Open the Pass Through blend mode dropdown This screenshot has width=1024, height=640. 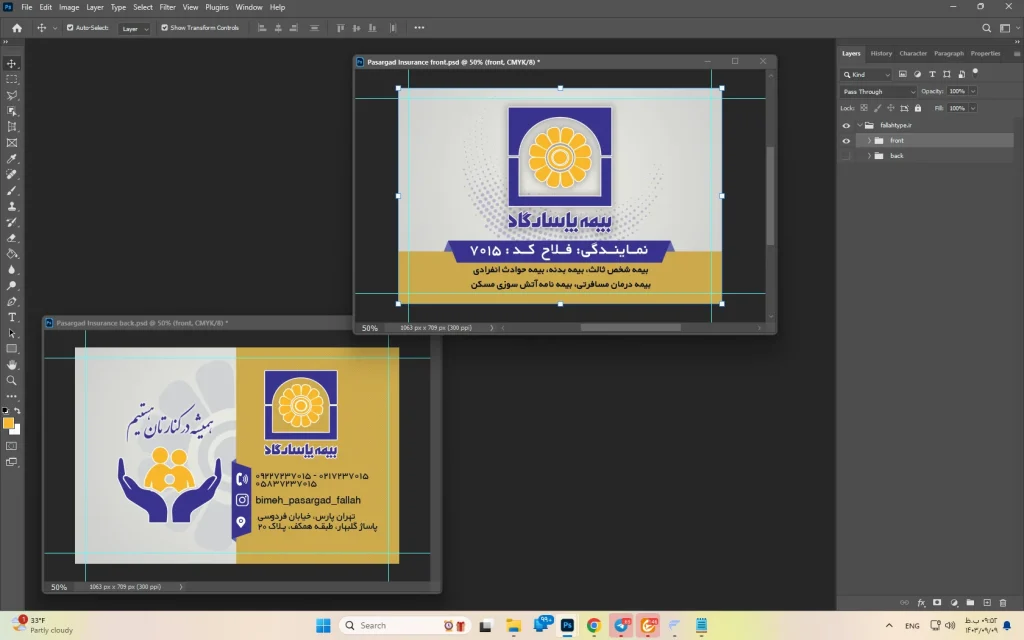tap(878, 91)
